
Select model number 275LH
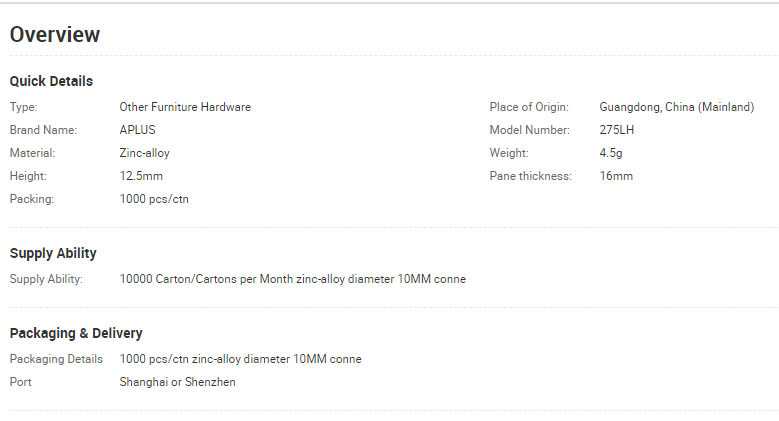(x=617, y=130)
